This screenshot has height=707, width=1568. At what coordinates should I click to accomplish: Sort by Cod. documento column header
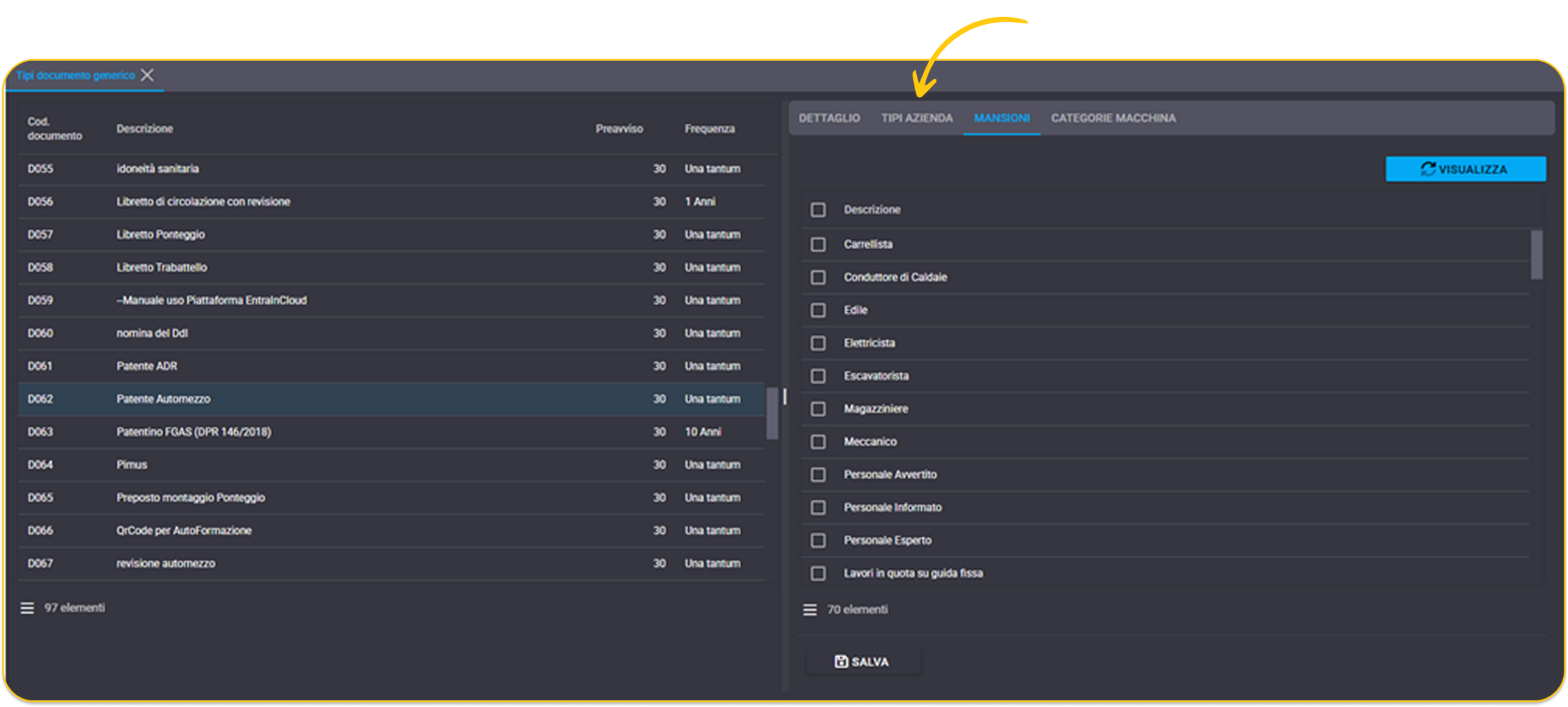tap(55, 129)
